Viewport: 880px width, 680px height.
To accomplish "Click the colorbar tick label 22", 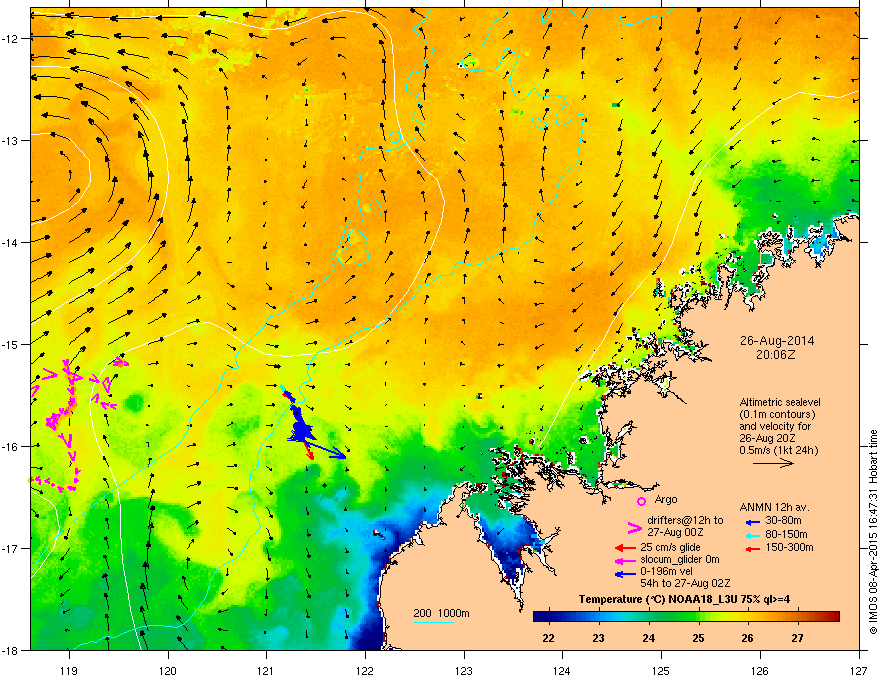I will coord(548,638).
